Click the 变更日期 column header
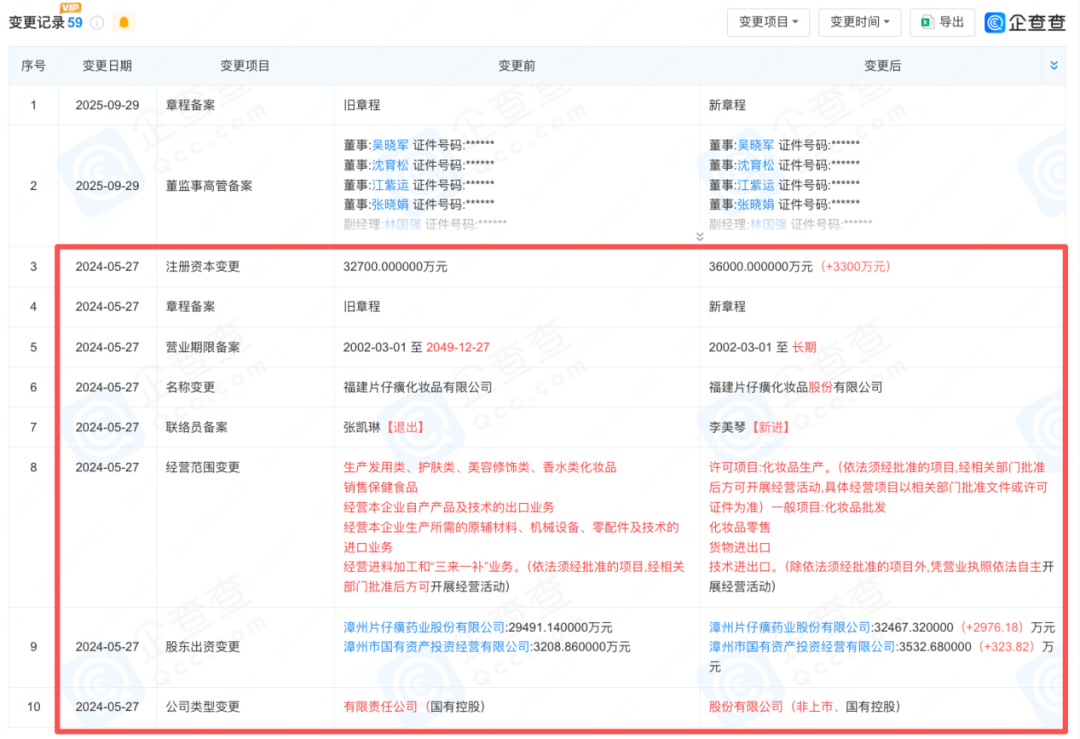This screenshot has width=1080, height=739. (107, 66)
